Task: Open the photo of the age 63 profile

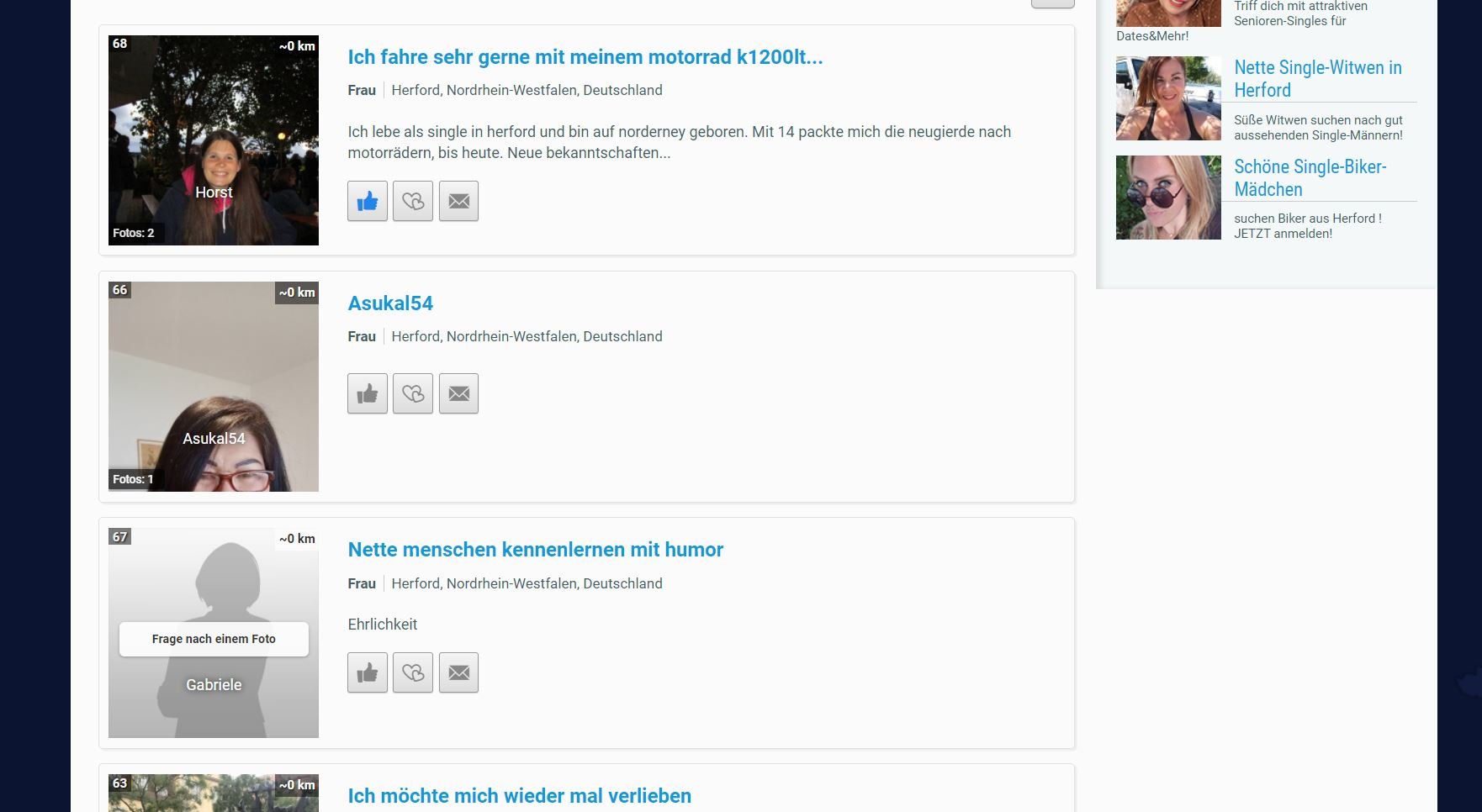Action: (214, 793)
